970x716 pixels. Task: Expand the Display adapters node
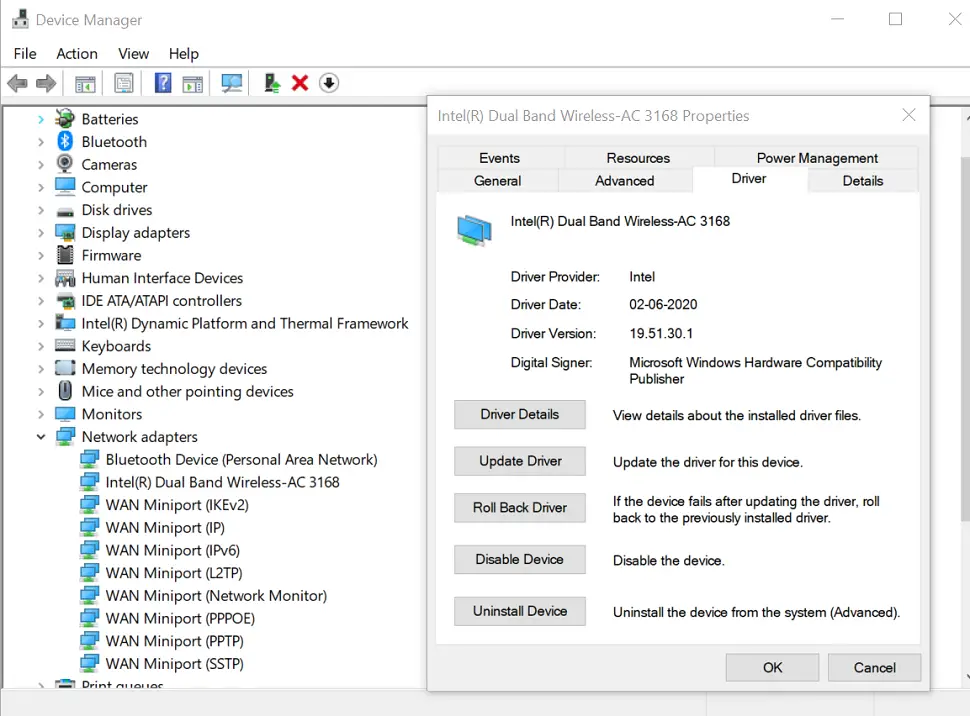pos(41,233)
